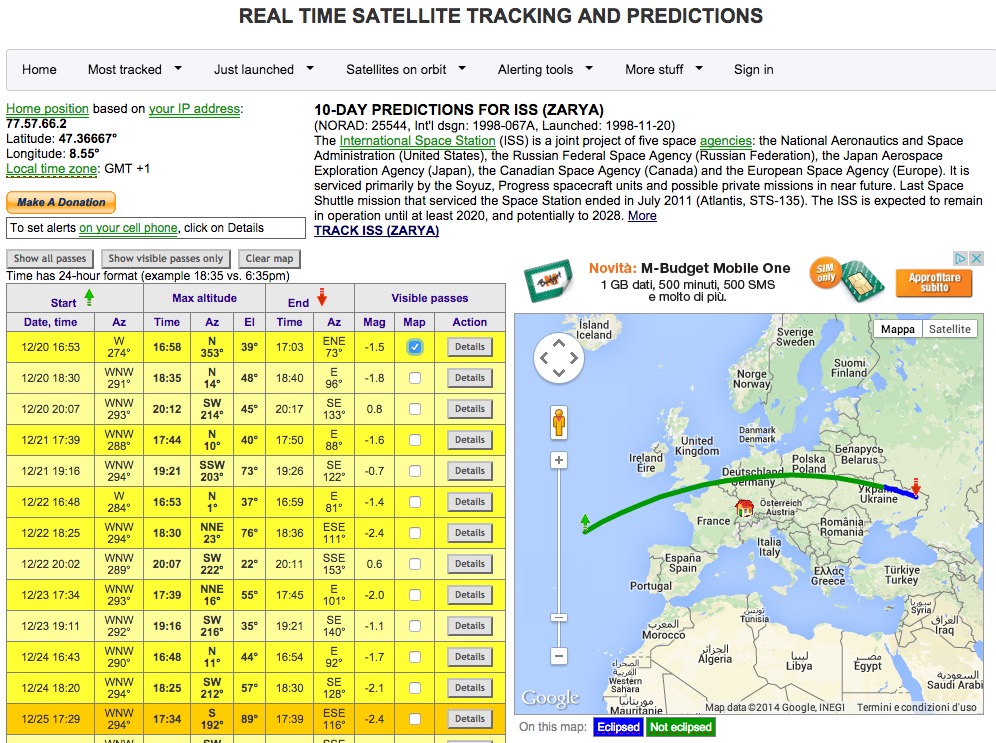Click the green Not eclipsed legend swatch

point(680,727)
